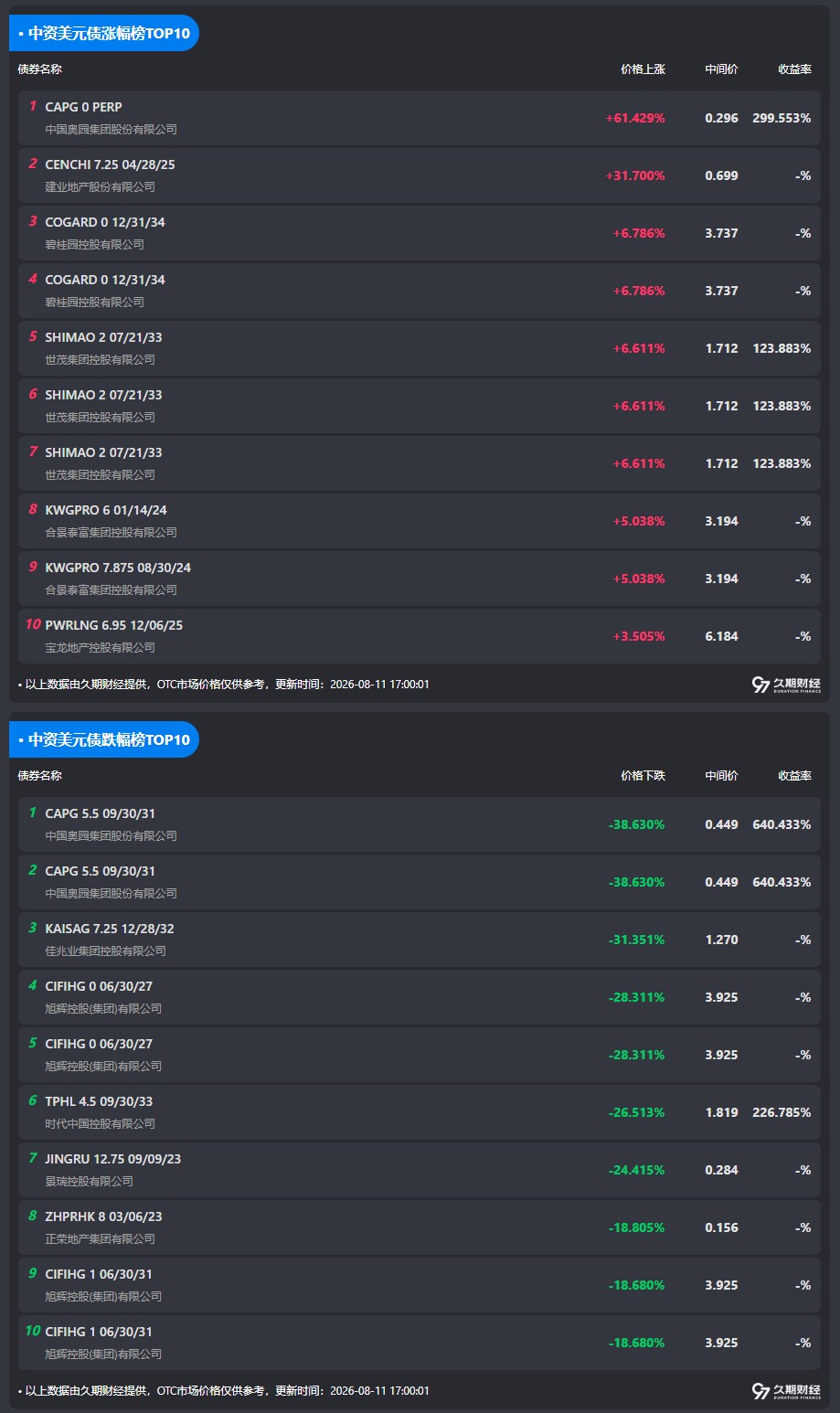The height and width of the screenshot is (1413, 840).
Task: Open rank 10 CIFIHG 1 06/30/31 row
Action: (420, 1343)
